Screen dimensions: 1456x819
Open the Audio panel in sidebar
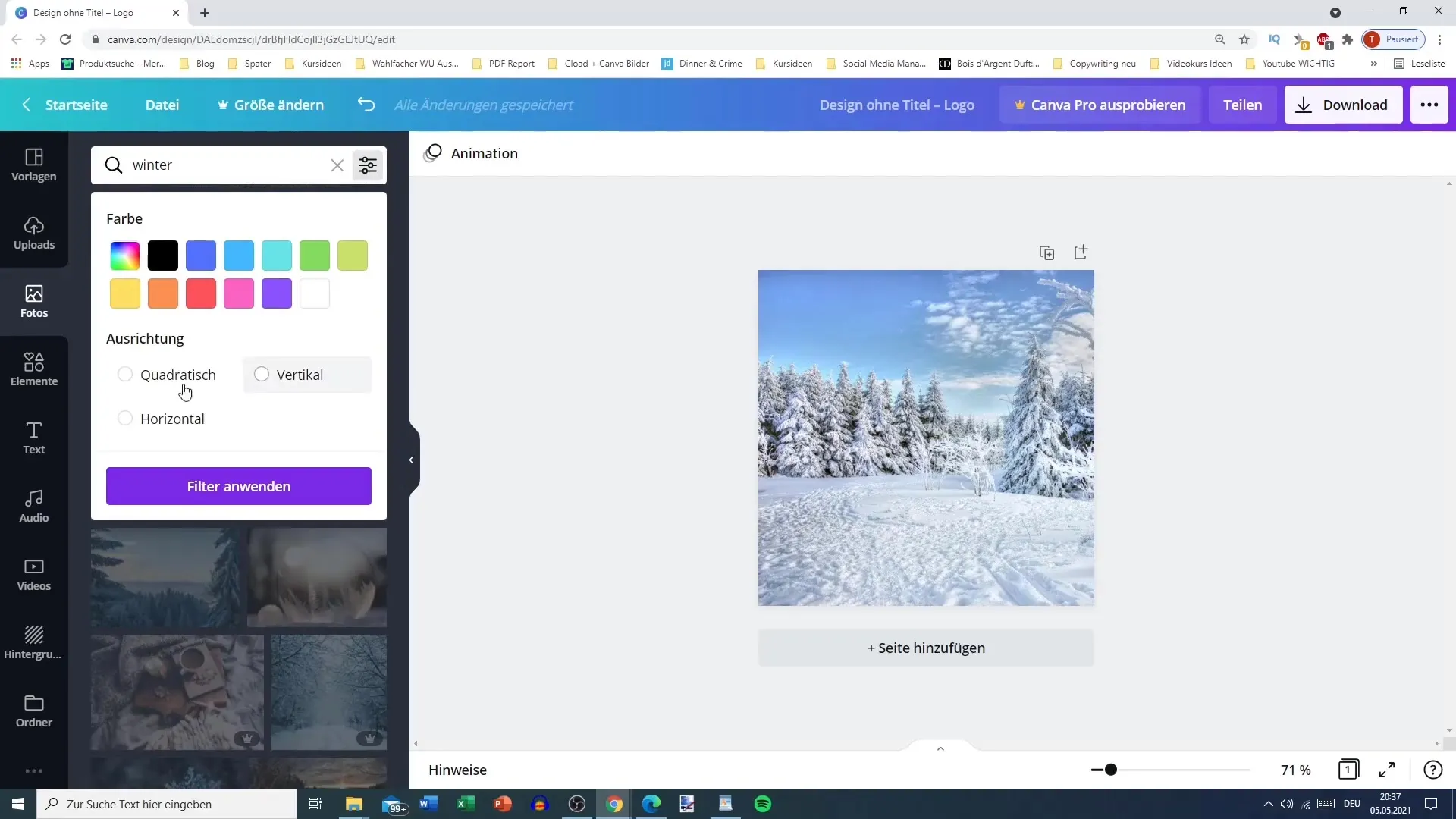33,505
